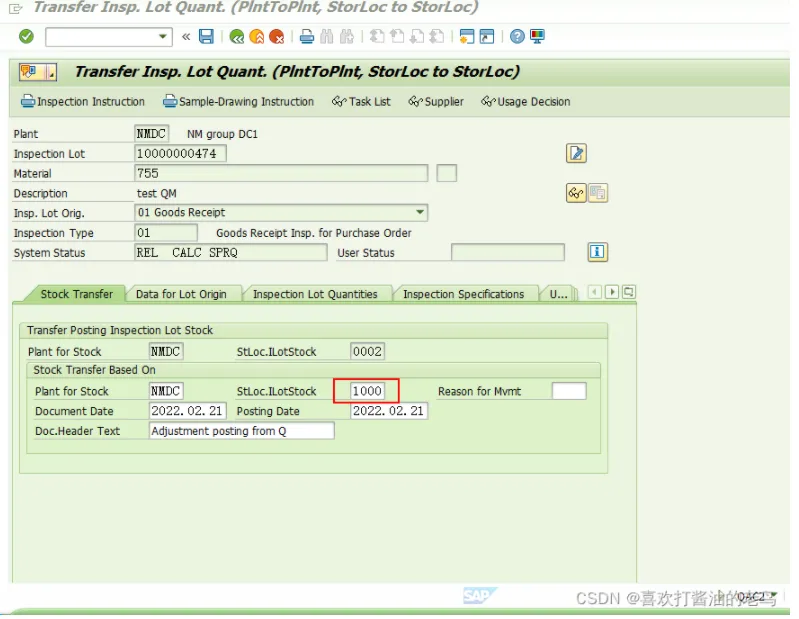Click the tab scroll right arrow
799x619 pixels.
point(612,292)
